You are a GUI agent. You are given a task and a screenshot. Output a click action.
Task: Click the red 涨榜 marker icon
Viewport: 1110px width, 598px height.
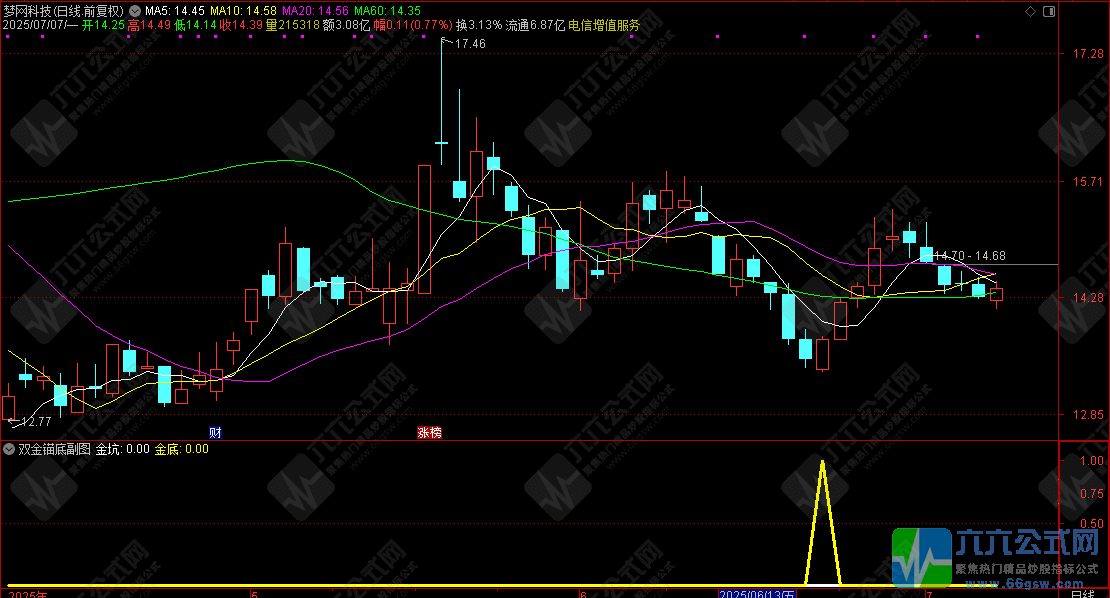[x=429, y=433]
